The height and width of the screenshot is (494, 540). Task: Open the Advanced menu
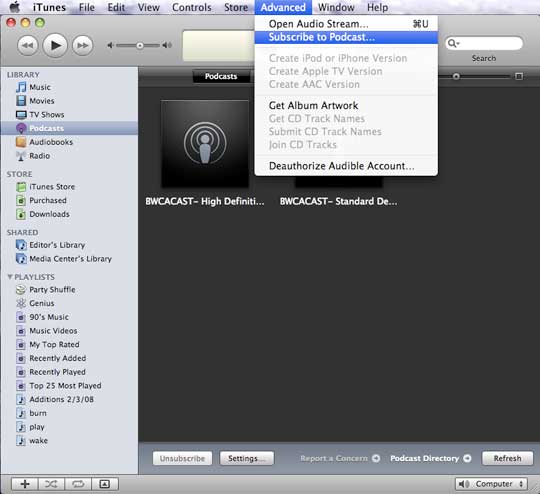[x=283, y=7]
